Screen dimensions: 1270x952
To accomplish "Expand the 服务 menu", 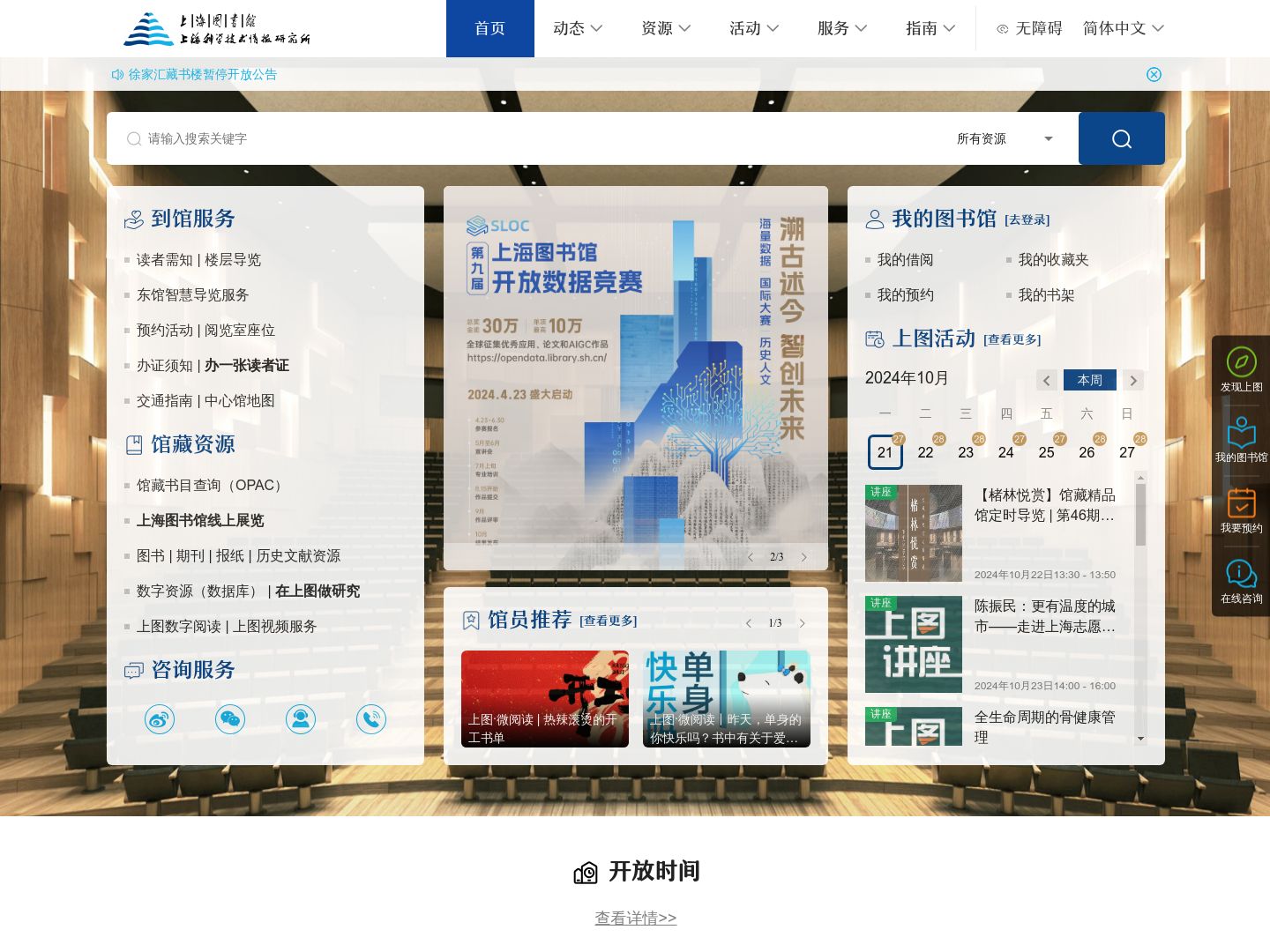I will coord(843,28).
